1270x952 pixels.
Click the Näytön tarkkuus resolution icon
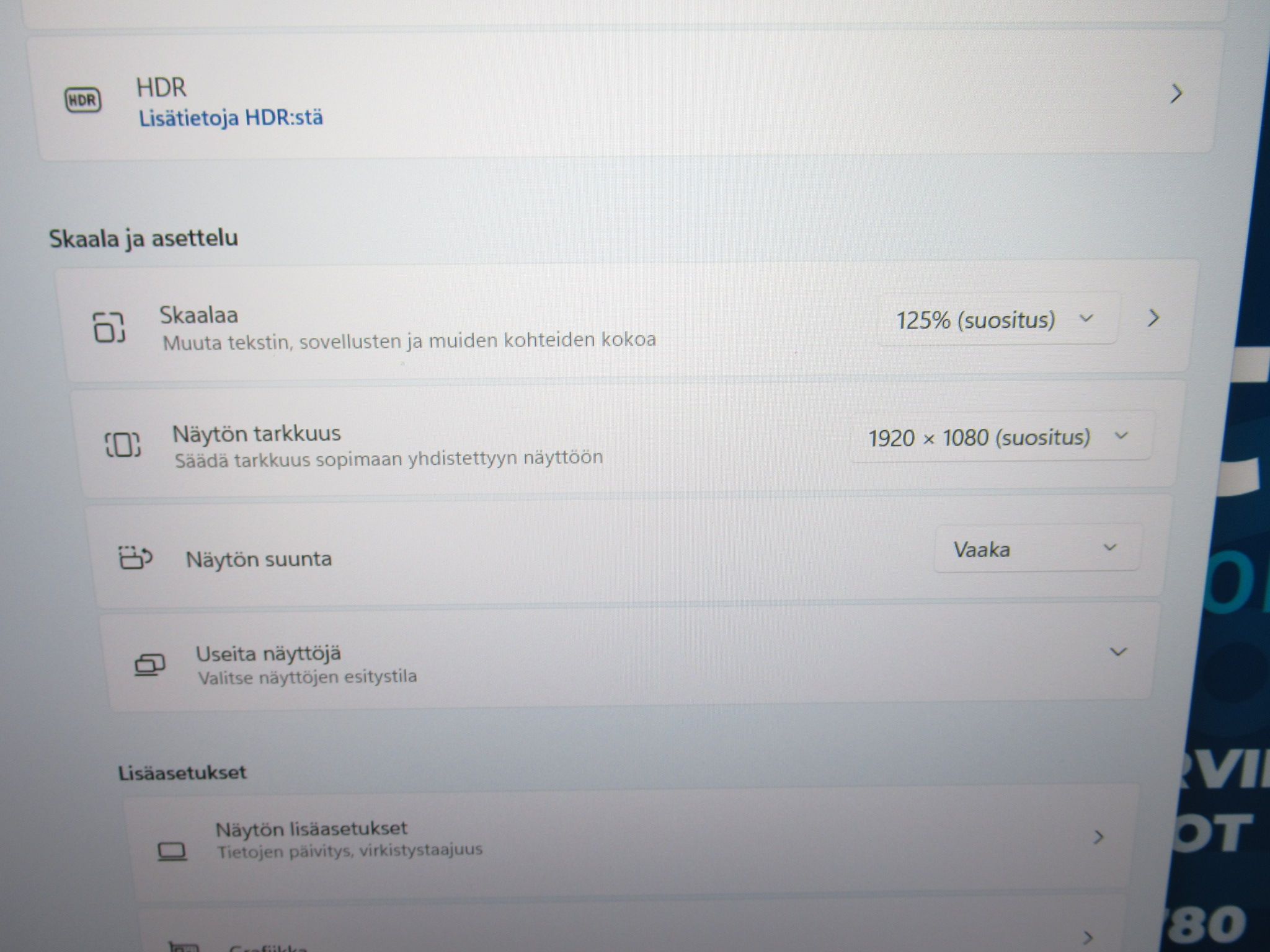(x=123, y=444)
